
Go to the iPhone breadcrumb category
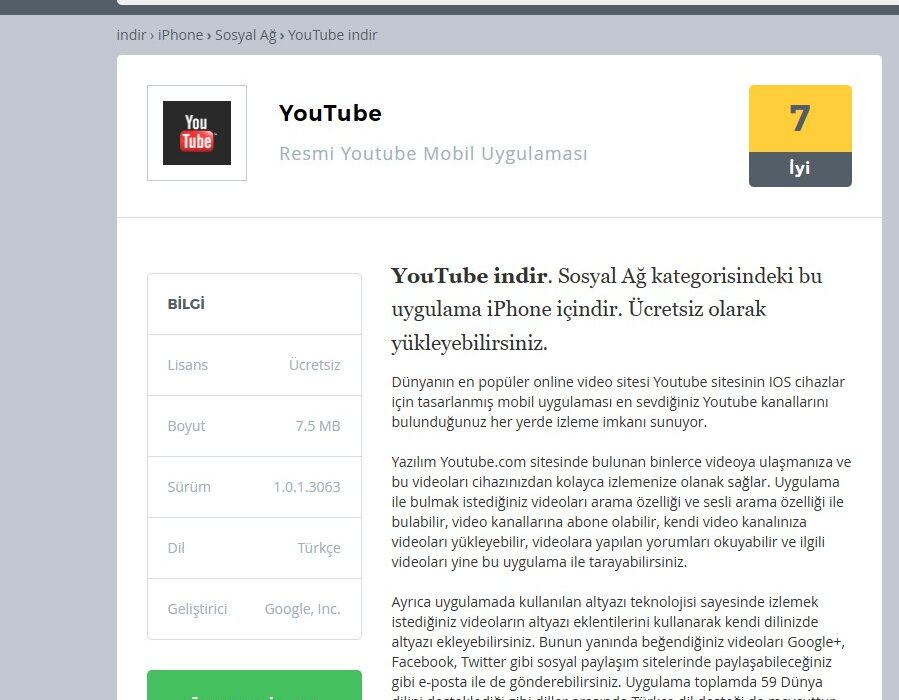[180, 35]
